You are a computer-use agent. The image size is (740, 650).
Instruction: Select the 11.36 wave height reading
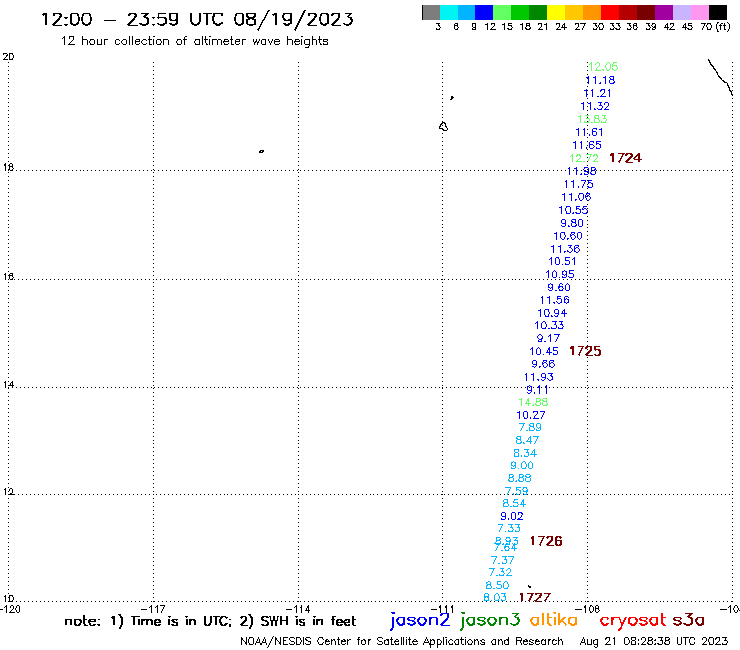[x=565, y=249]
